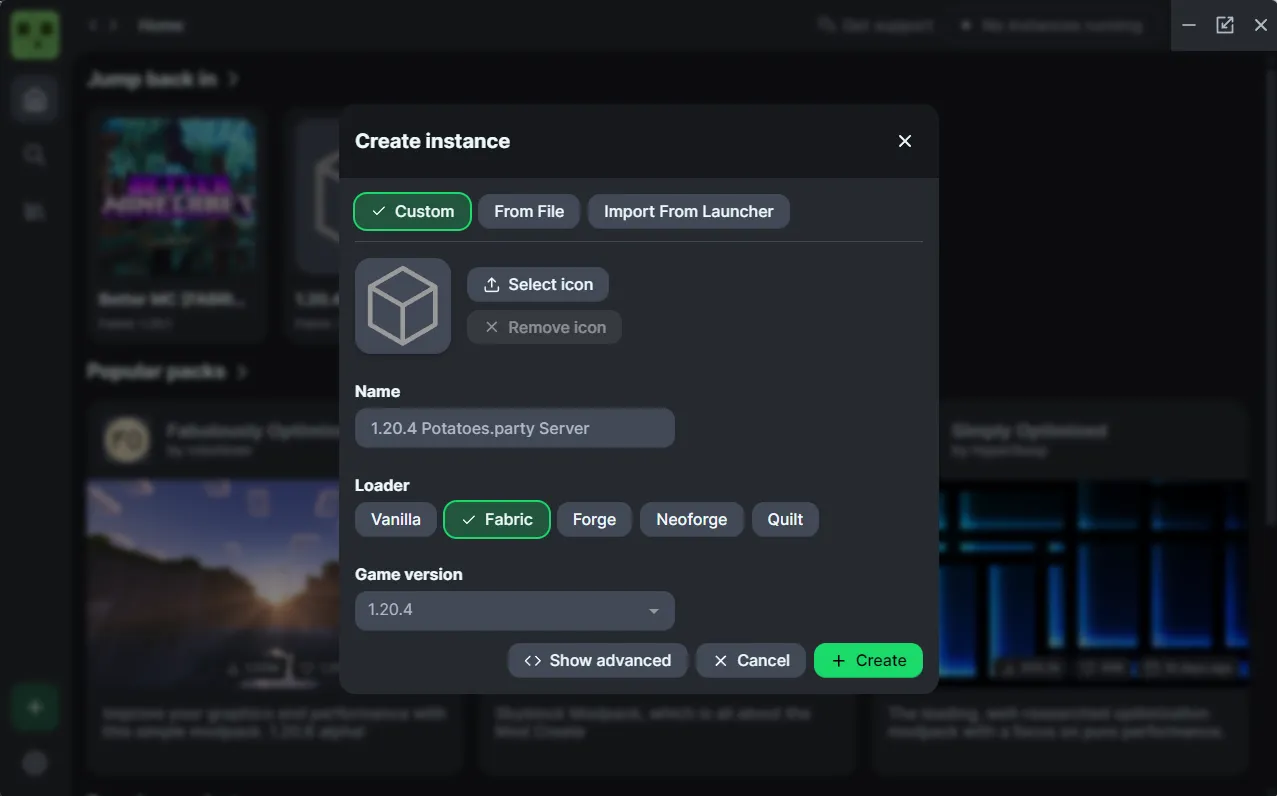Switch to the From File tab
Viewport: 1277px width, 796px height.
pyautogui.click(x=529, y=211)
